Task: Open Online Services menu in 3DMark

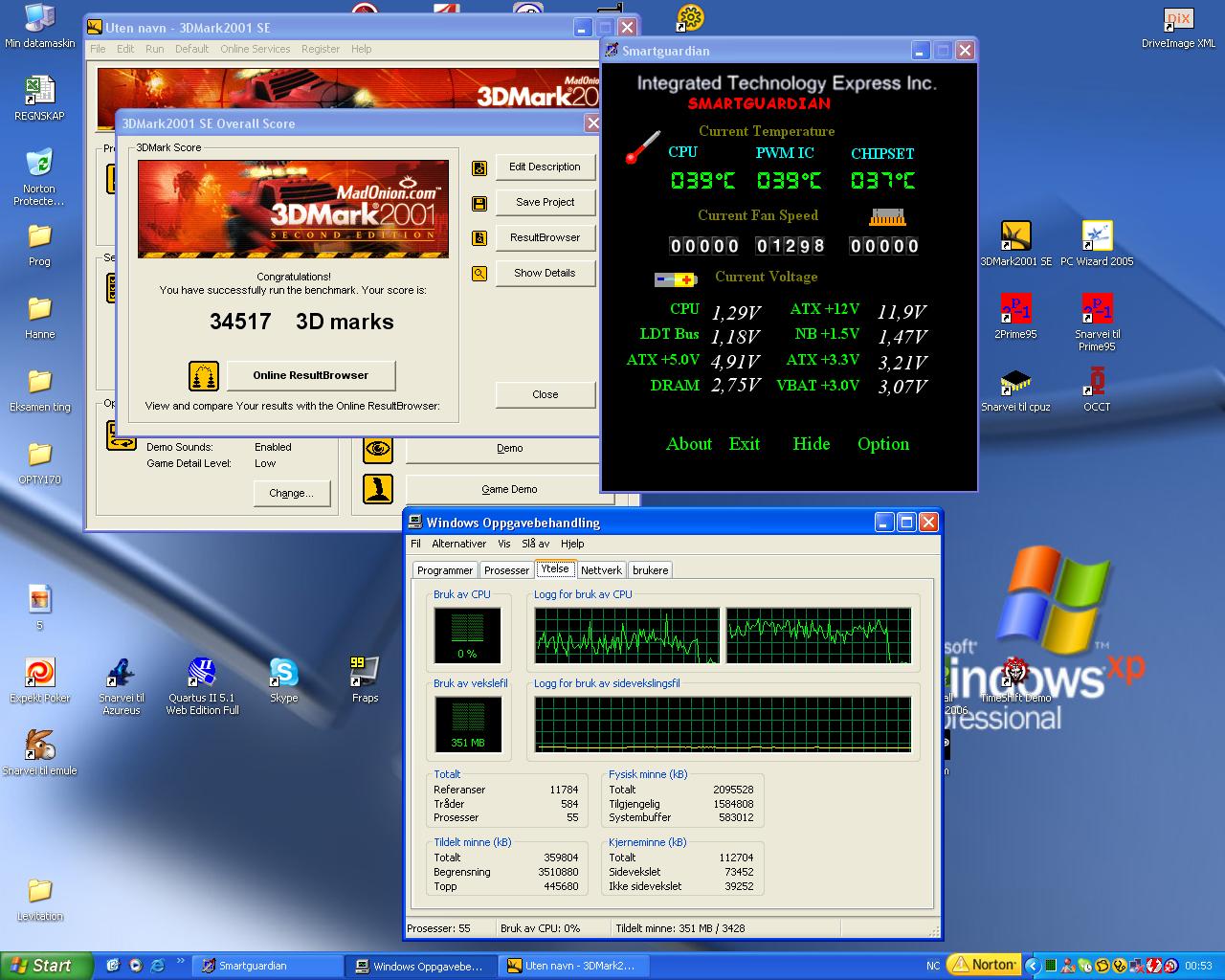Action: coord(255,49)
